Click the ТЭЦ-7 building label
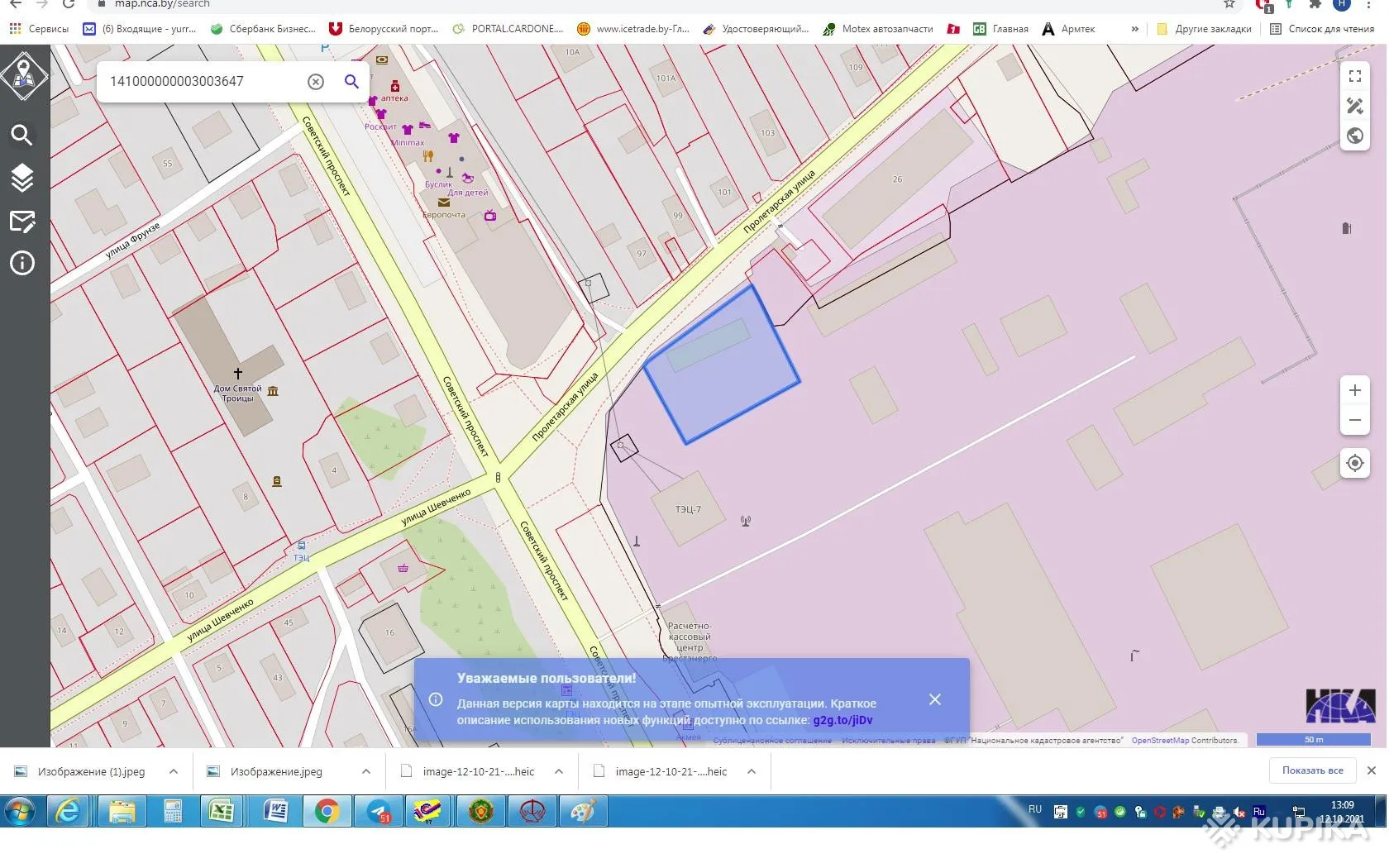The width and height of the screenshot is (1389, 868). click(688, 509)
